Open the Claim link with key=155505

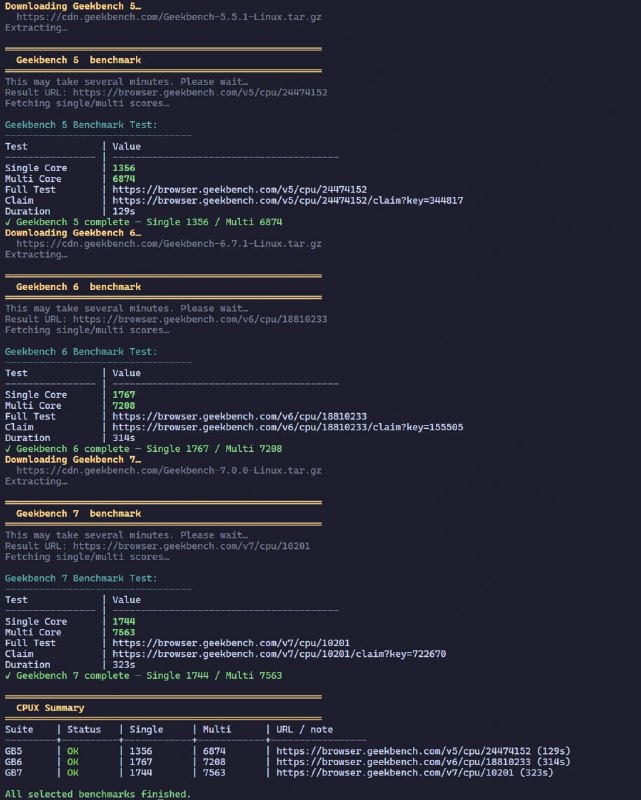point(288,427)
